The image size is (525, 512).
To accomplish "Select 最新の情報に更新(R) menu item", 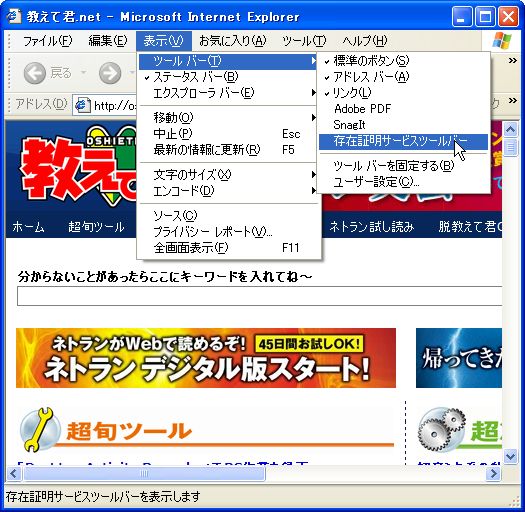I will click(228, 150).
